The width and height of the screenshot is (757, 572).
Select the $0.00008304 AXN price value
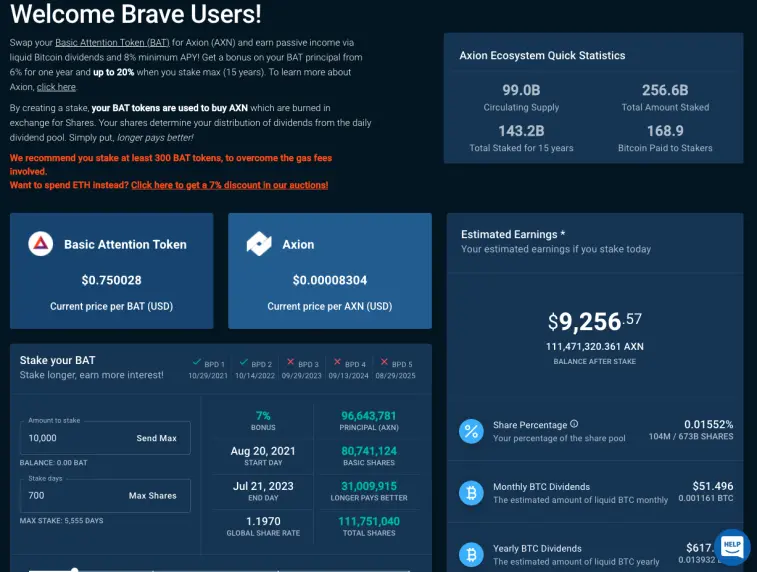(x=330, y=280)
